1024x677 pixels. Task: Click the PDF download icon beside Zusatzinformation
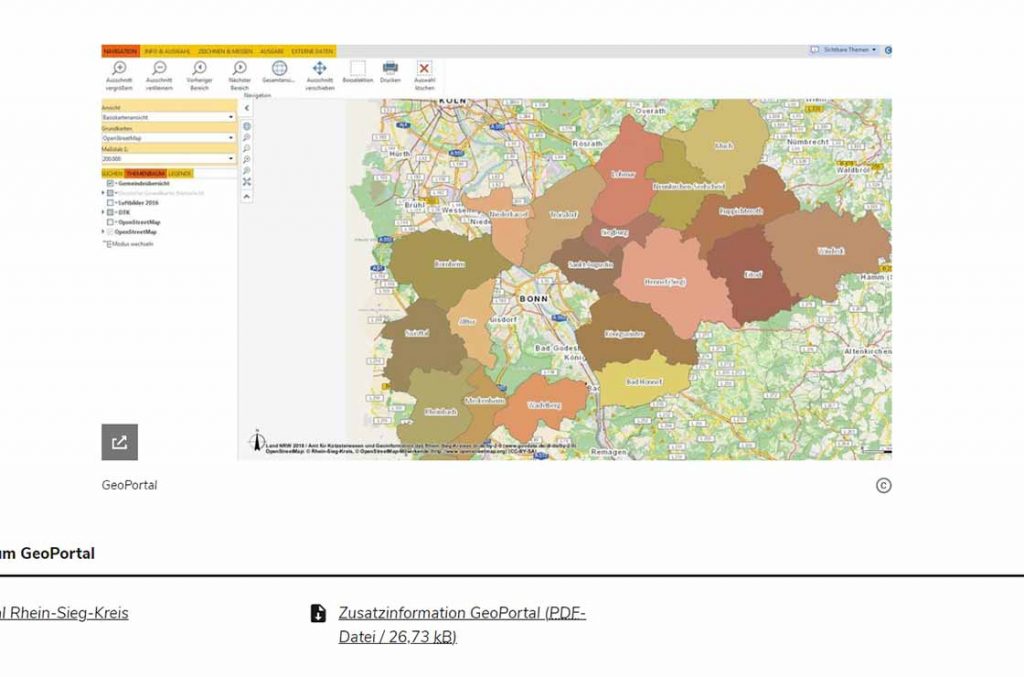318,614
